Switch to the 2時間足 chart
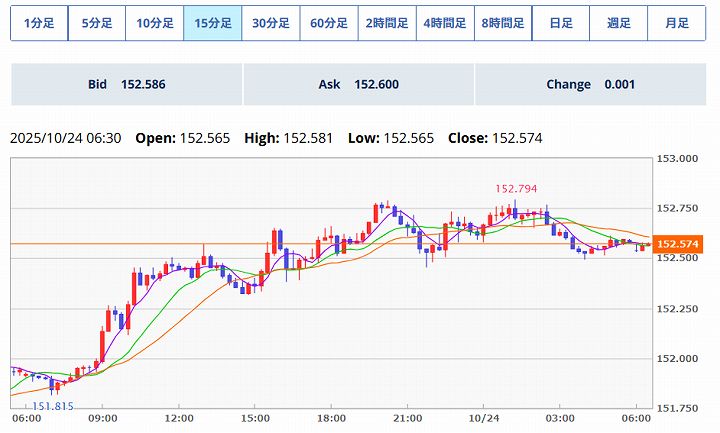Screen dimensions: 720x433 click(387, 23)
